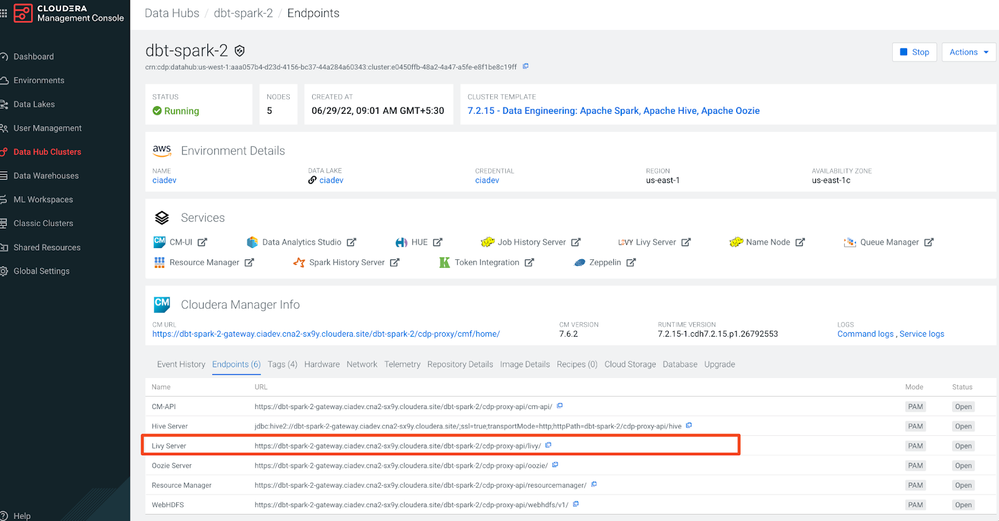
Task: Copy the cluster CRN with copy icon
Action: click(x=526, y=66)
